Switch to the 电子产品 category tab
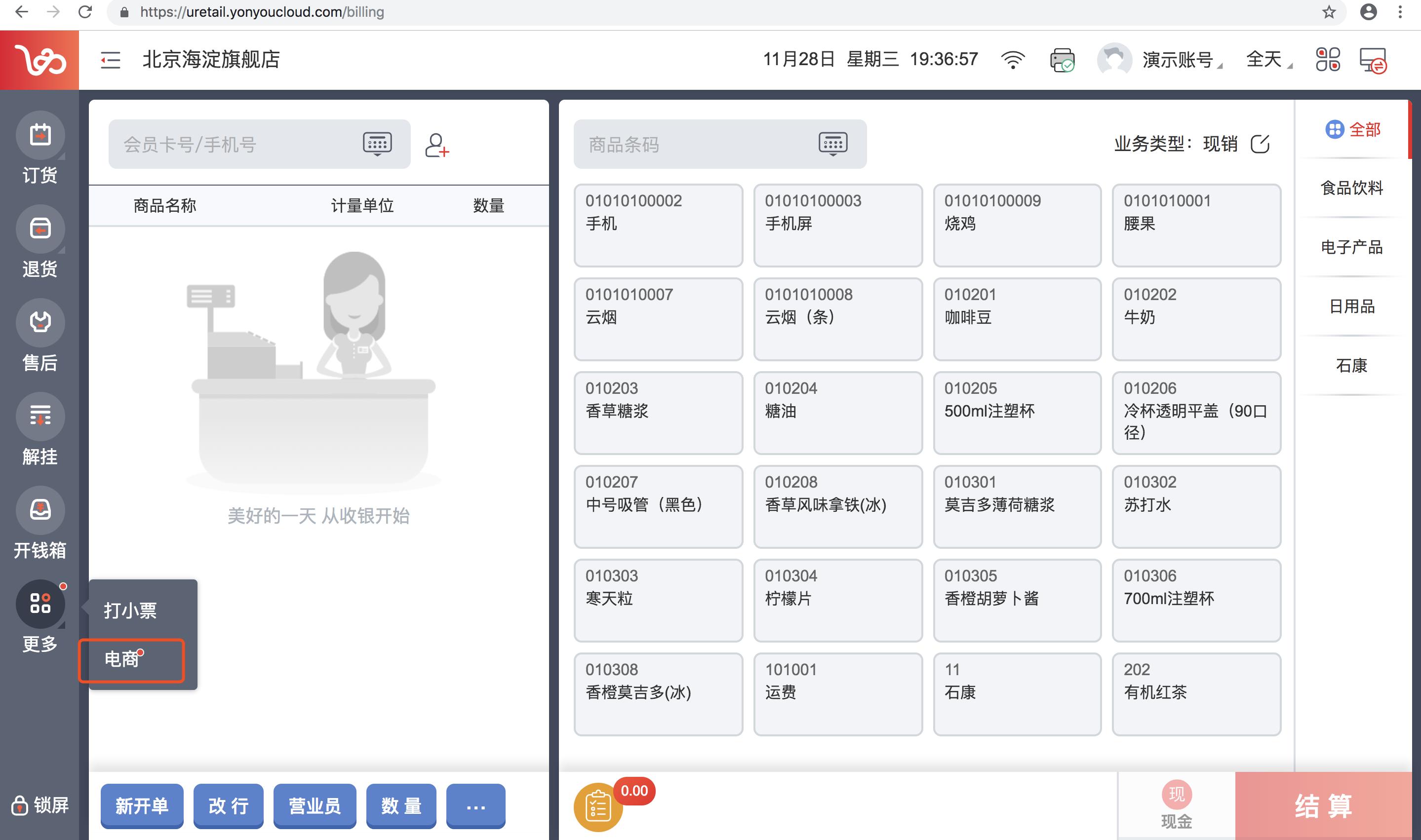The height and width of the screenshot is (840, 1421). coord(1352,247)
